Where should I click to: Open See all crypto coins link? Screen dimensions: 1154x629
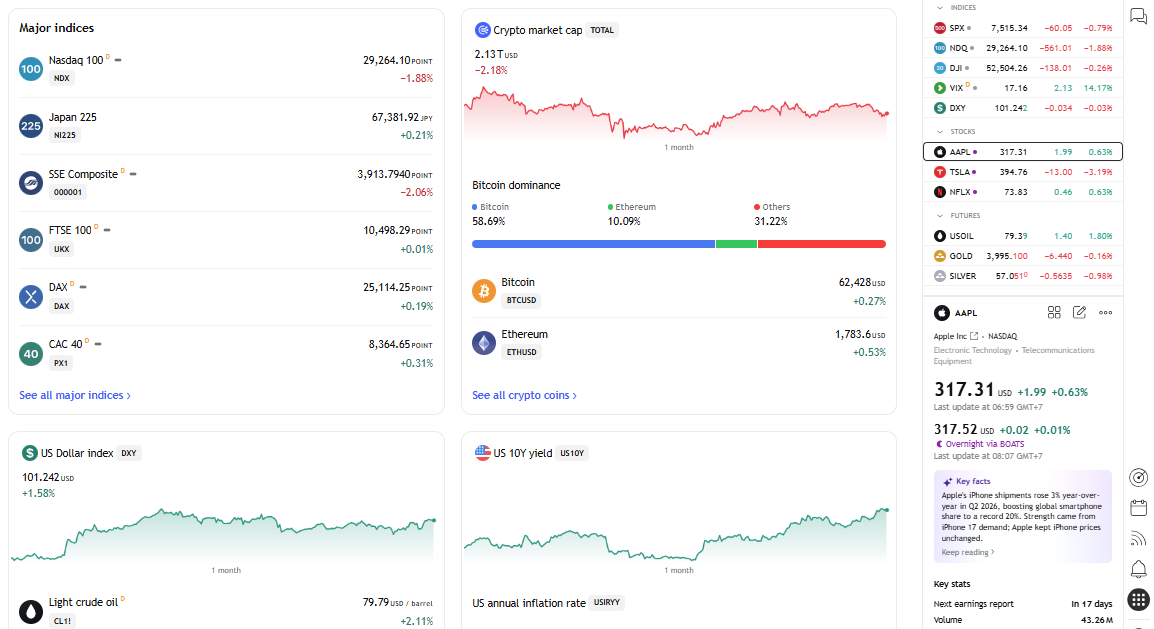pos(524,396)
